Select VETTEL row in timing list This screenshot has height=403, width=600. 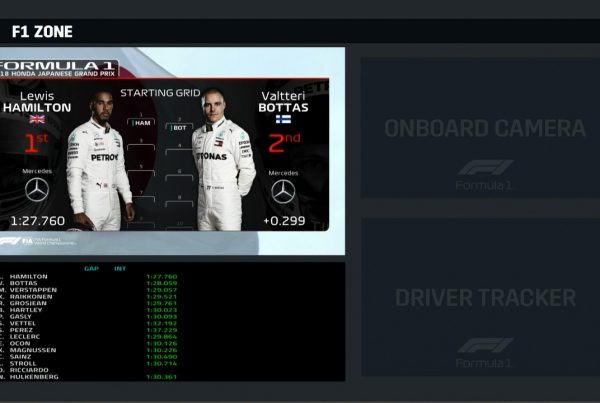coord(89,323)
